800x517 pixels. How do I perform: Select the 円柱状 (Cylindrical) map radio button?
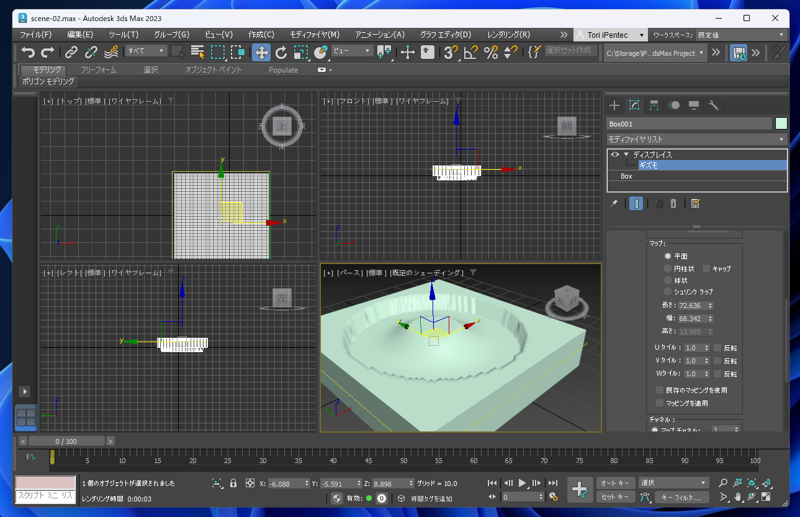pyautogui.click(x=667, y=268)
